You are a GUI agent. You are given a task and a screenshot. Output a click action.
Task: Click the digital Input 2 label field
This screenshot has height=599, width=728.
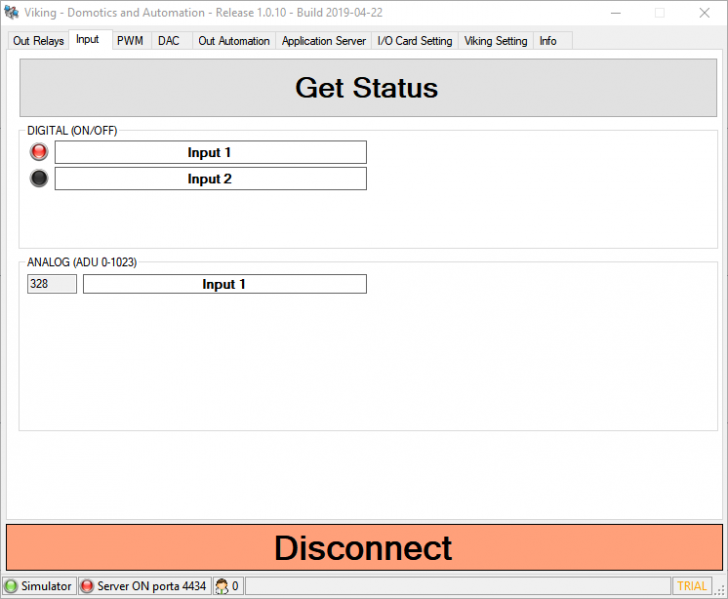(x=211, y=179)
